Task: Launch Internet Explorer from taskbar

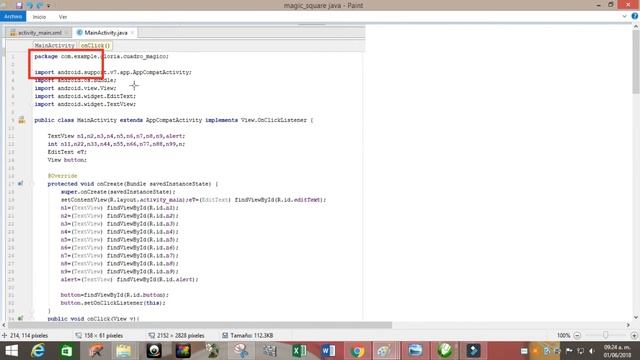Action: coord(38,351)
